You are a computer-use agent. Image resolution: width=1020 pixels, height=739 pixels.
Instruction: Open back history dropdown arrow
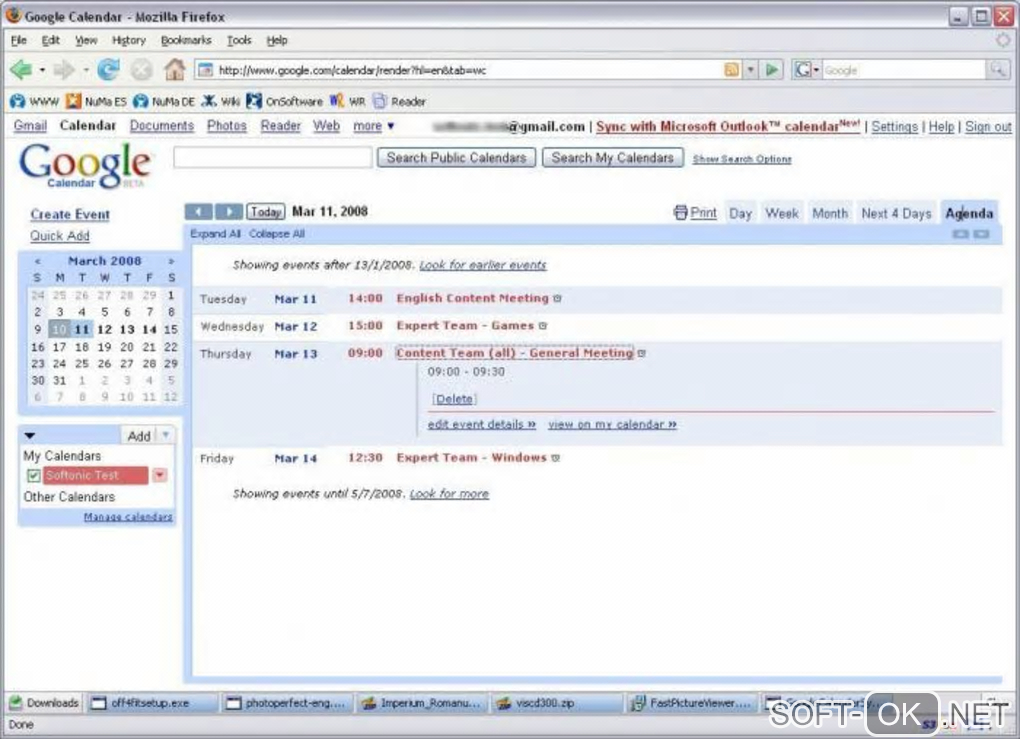point(42,70)
